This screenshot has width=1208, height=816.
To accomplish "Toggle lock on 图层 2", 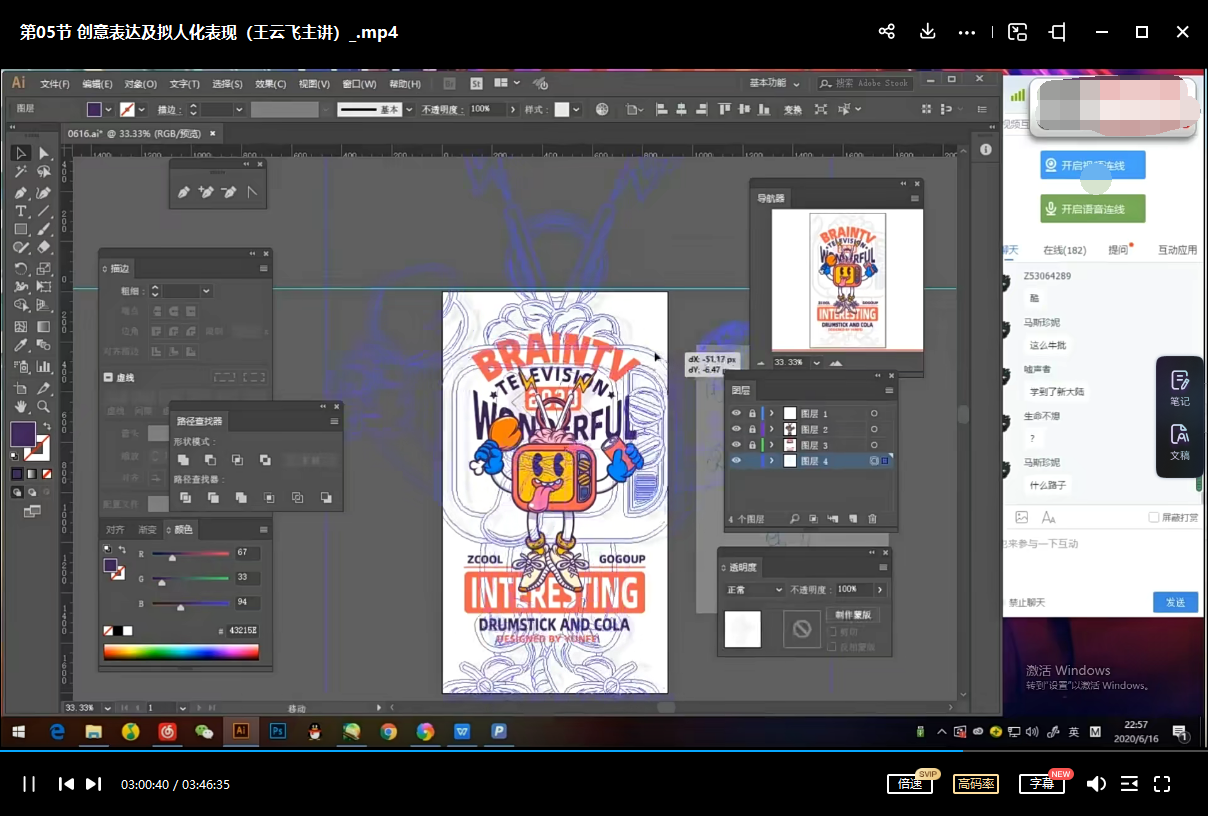I will [x=752, y=429].
